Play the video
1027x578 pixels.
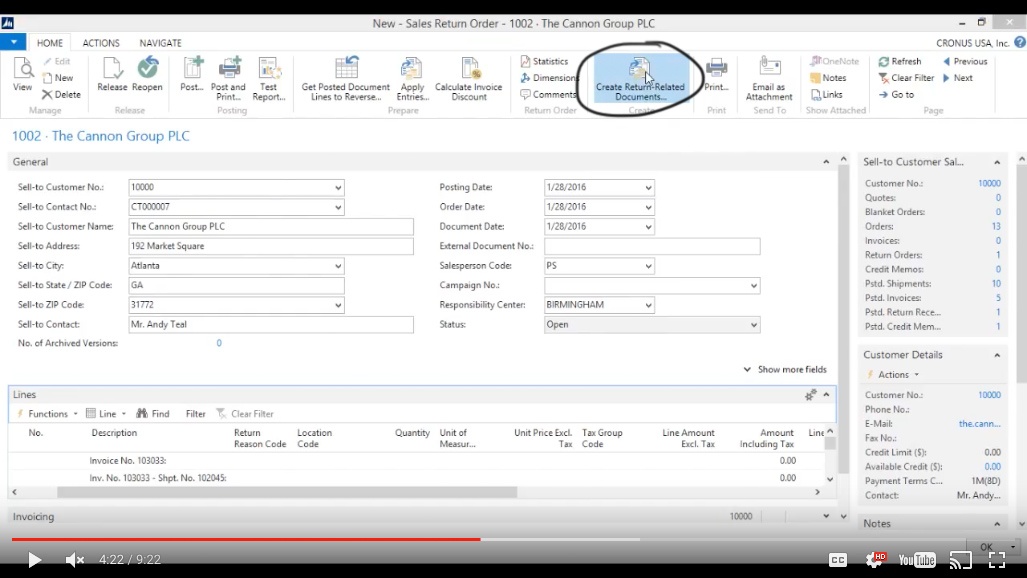point(34,560)
